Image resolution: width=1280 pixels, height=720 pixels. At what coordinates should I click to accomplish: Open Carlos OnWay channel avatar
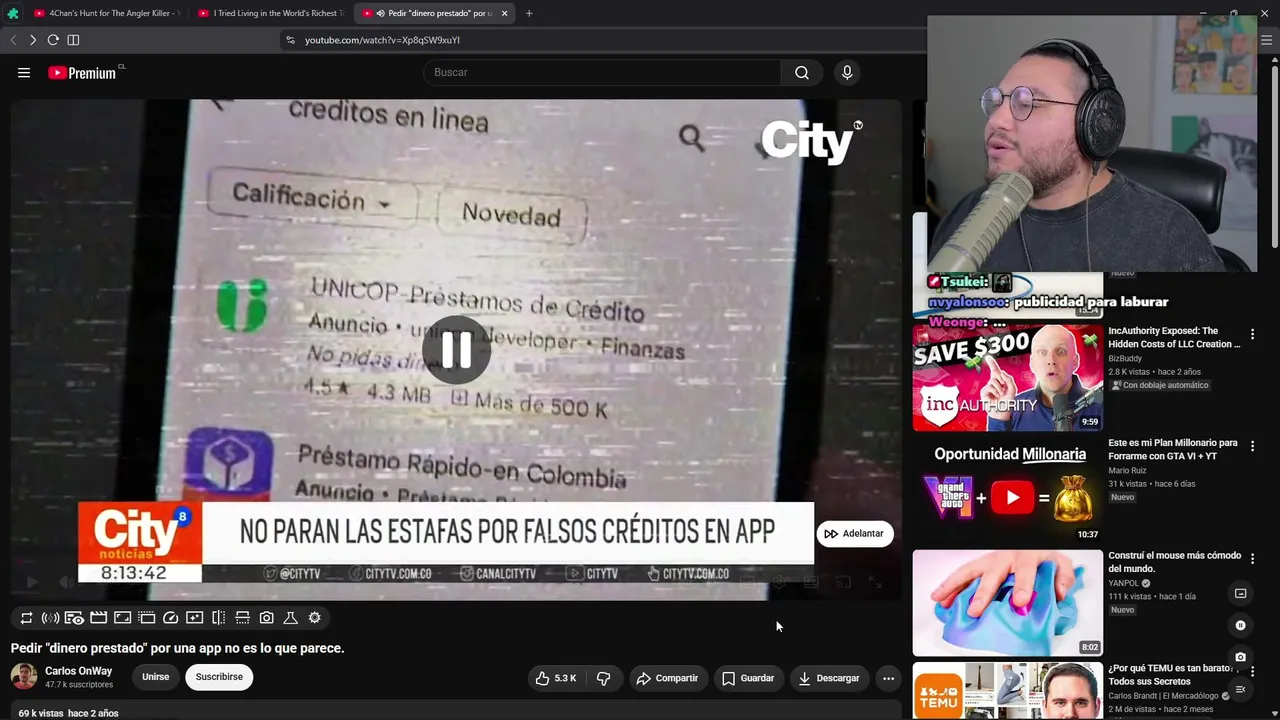tap(24, 677)
